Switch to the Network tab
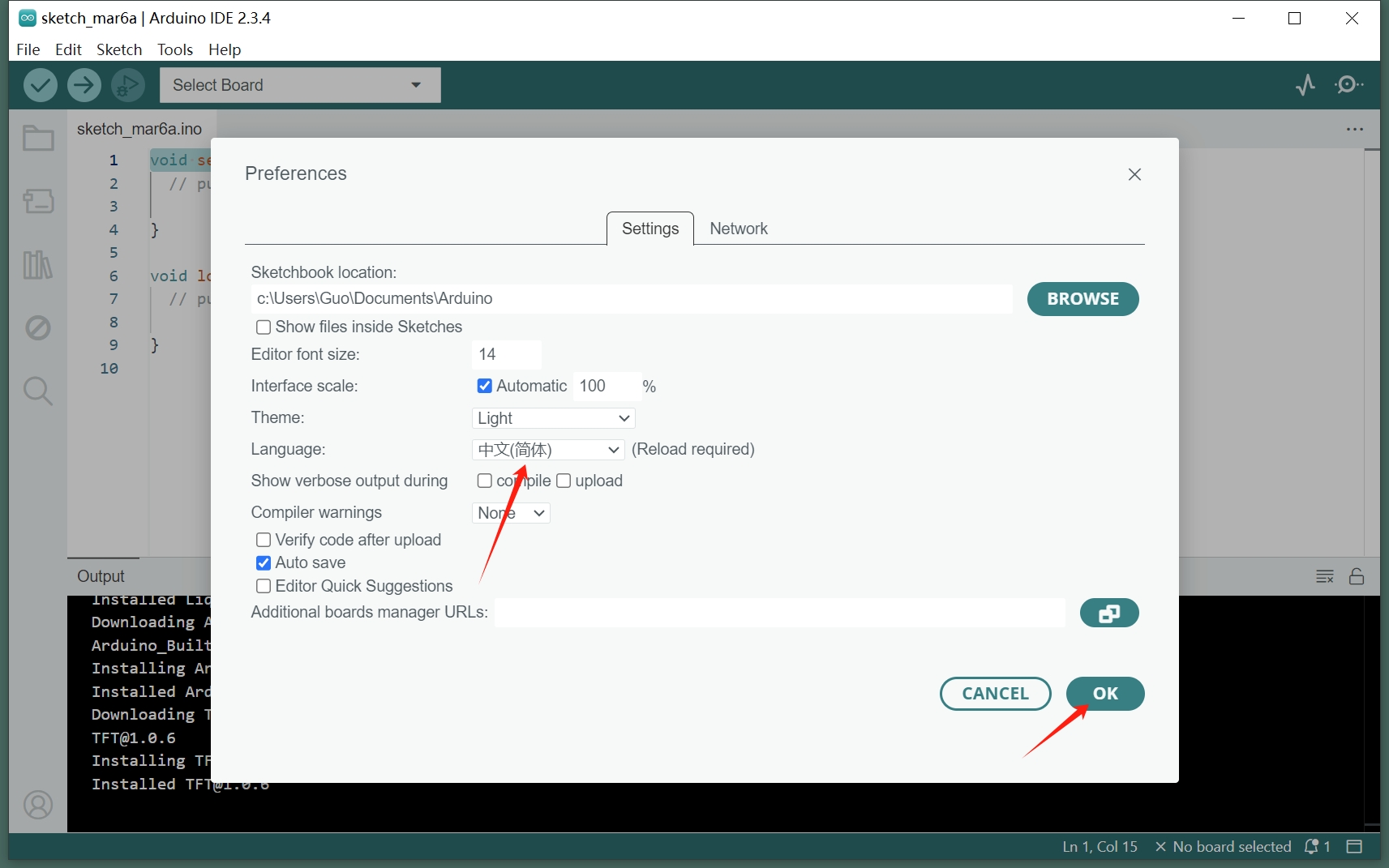The height and width of the screenshot is (868, 1389). [739, 229]
